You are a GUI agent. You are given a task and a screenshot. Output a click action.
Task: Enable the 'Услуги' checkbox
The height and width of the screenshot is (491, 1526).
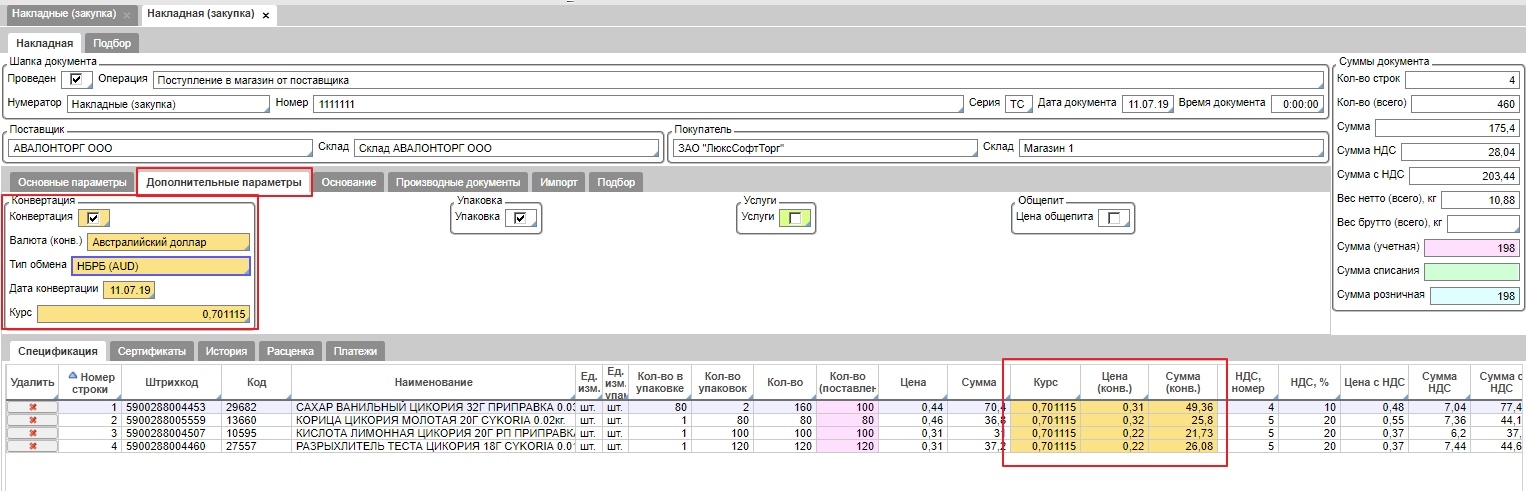click(796, 217)
